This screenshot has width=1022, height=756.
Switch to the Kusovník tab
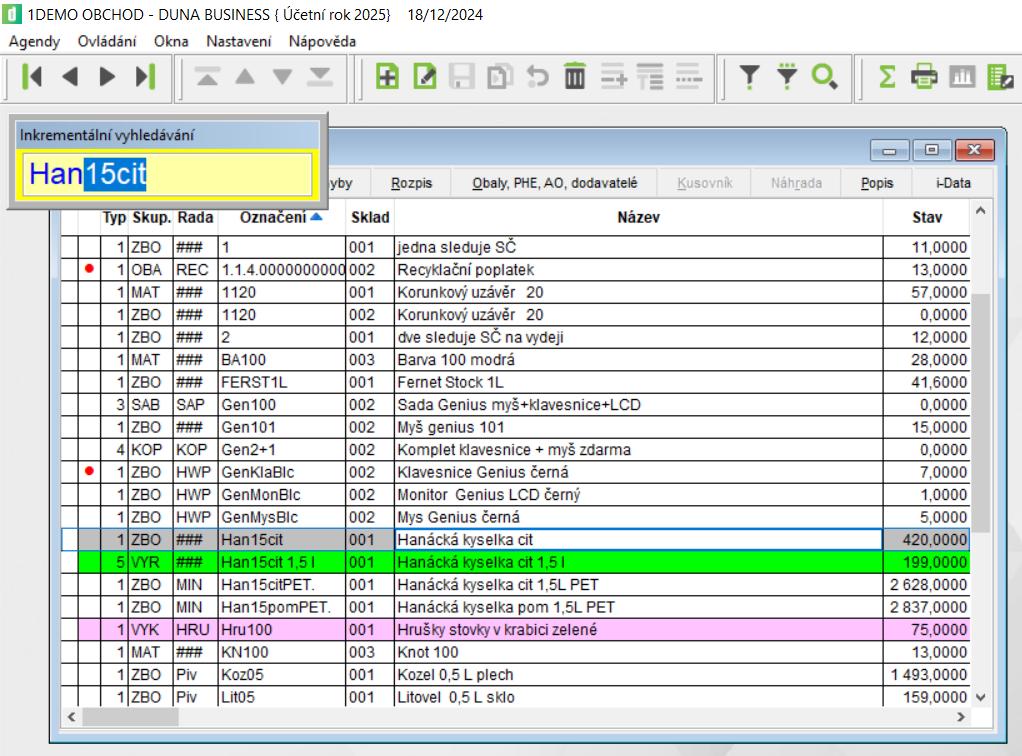click(705, 183)
